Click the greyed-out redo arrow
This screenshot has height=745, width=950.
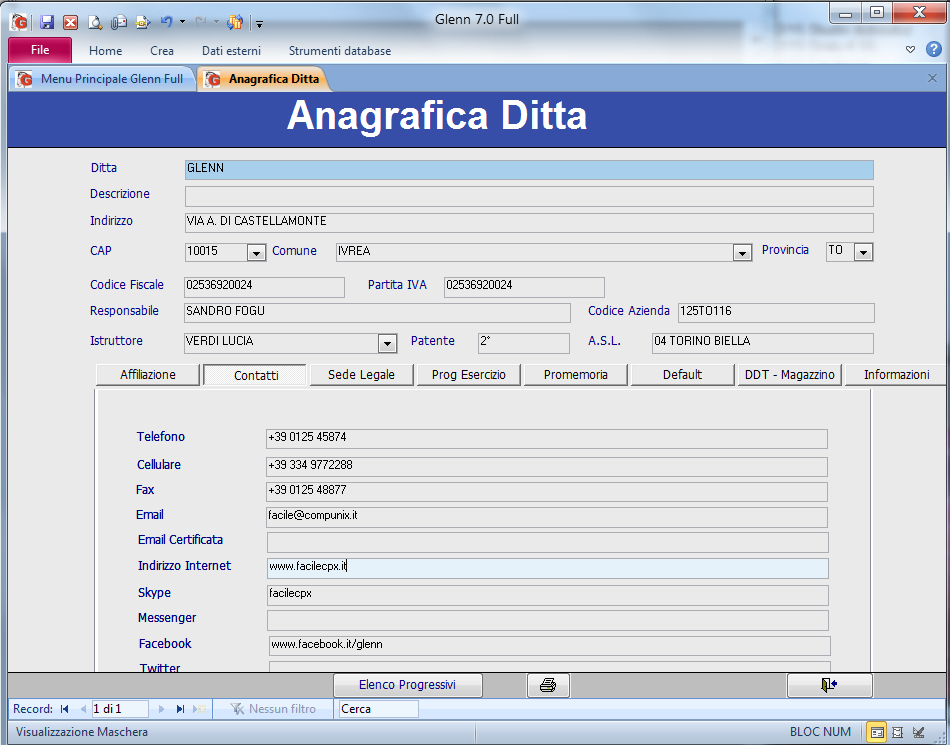(201, 22)
